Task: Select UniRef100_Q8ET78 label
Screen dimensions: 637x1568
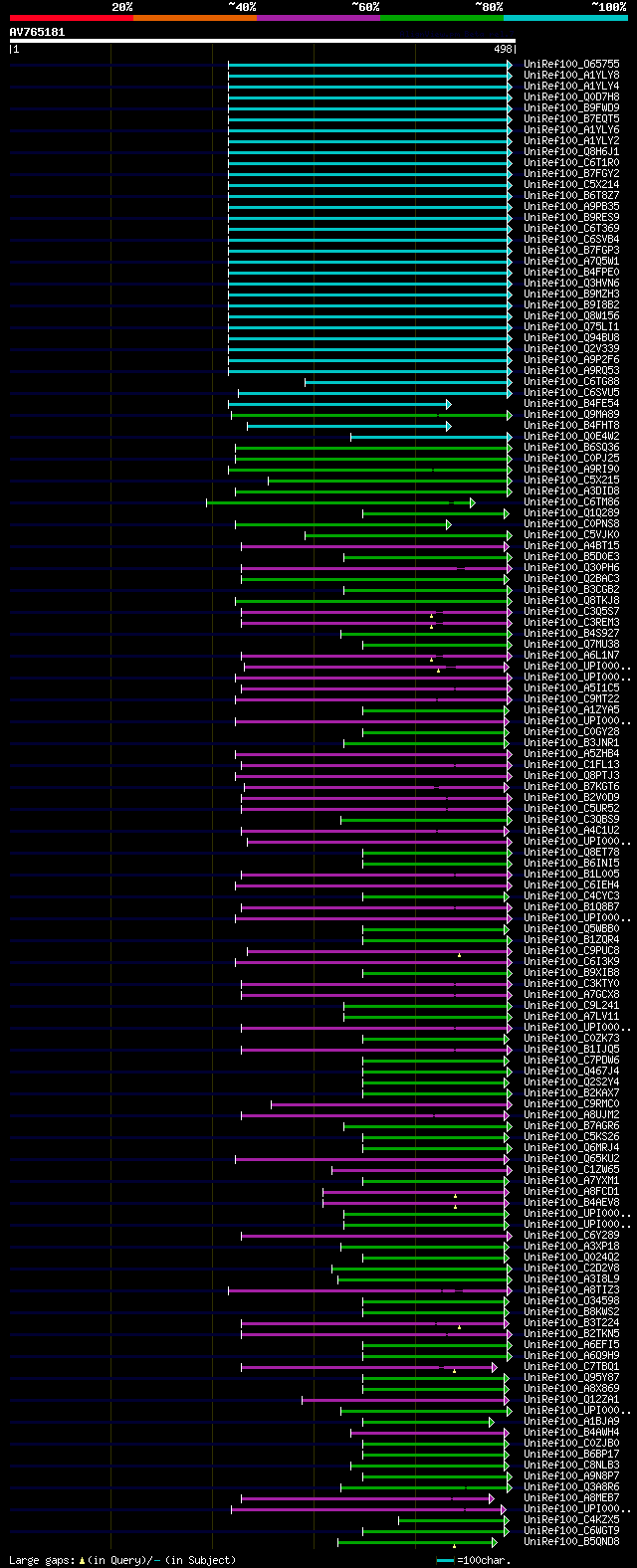Action: [572, 853]
